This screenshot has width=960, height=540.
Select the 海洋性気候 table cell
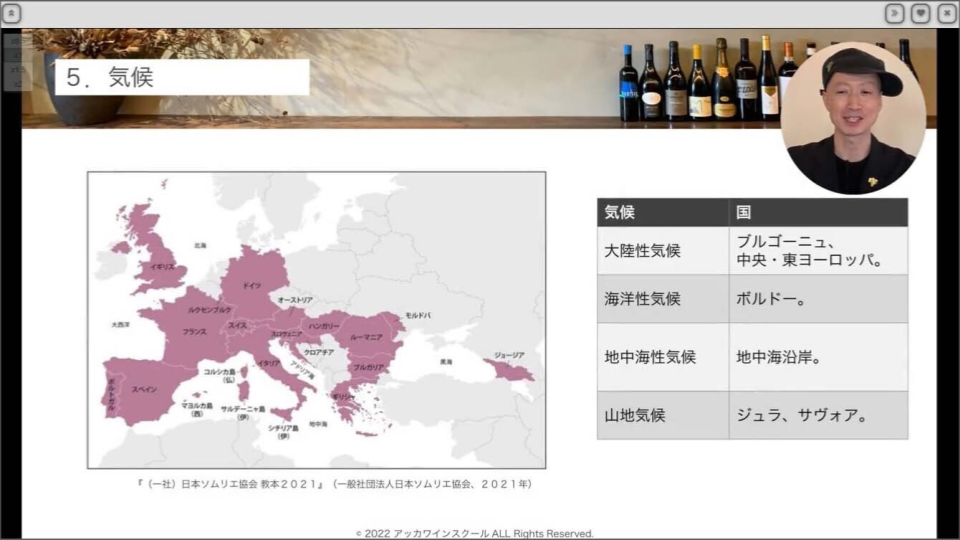(x=662, y=299)
